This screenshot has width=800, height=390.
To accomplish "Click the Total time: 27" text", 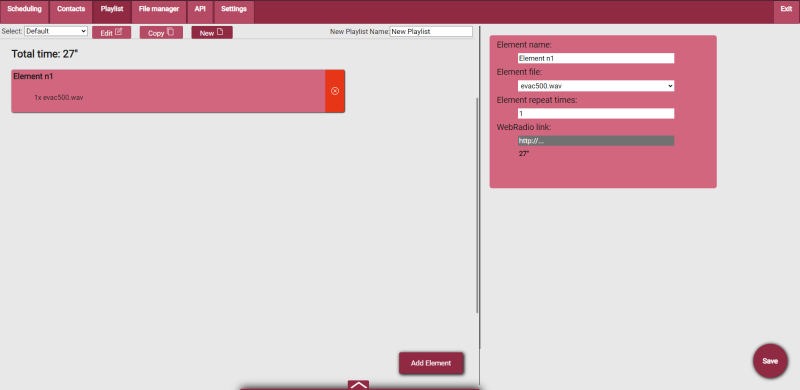I will [x=45, y=54].
